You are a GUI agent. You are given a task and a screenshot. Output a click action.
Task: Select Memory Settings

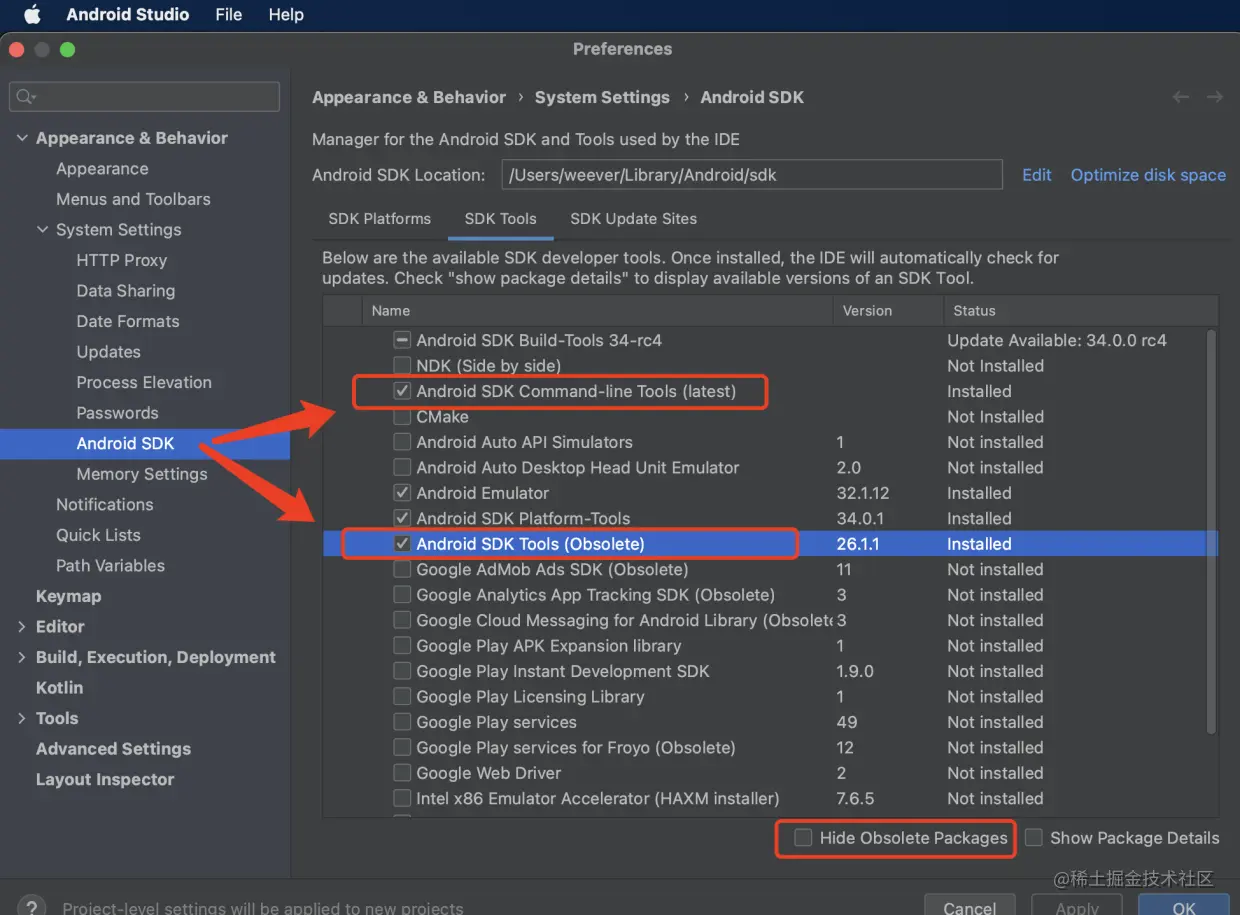pos(142,474)
